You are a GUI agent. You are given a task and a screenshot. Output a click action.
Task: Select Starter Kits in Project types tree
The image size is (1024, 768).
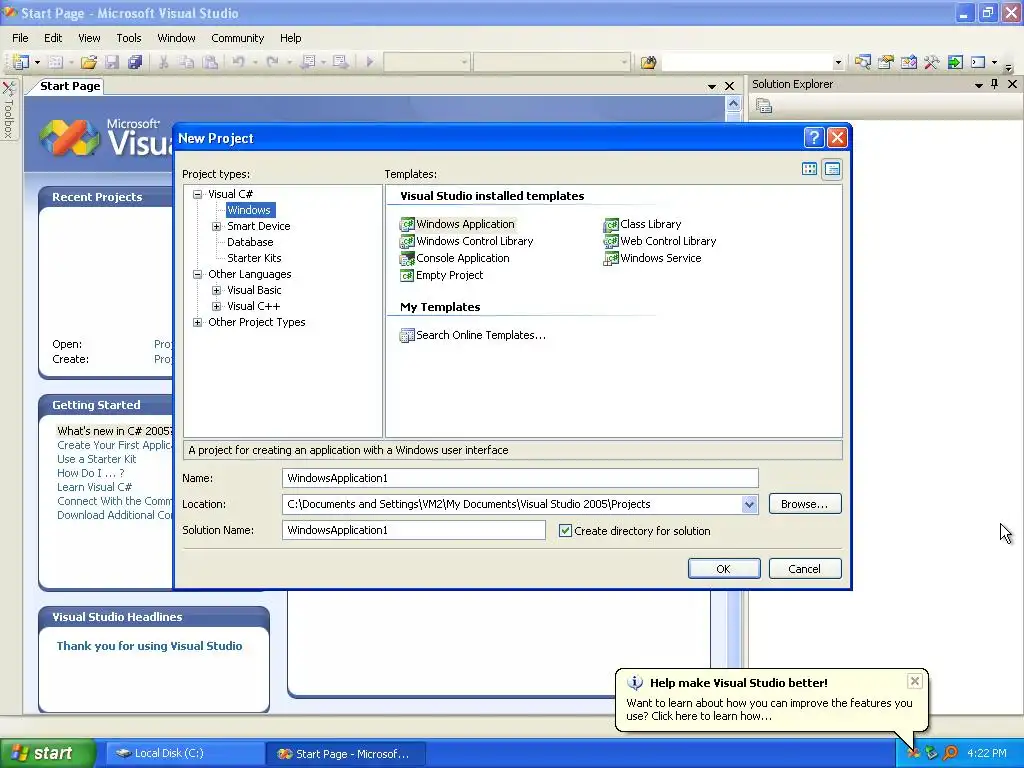tap(254, 258)
